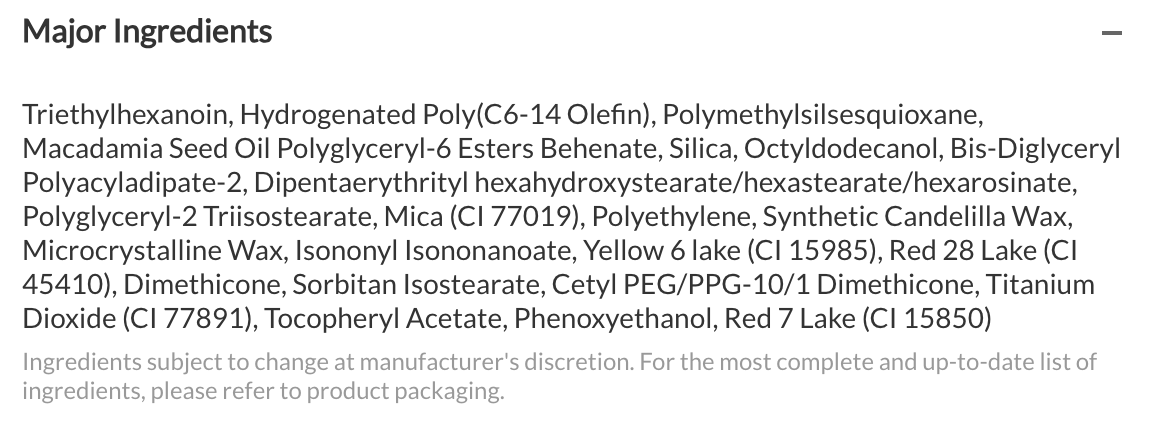
Task: Click the Silica ingredient
Action: 700,148
